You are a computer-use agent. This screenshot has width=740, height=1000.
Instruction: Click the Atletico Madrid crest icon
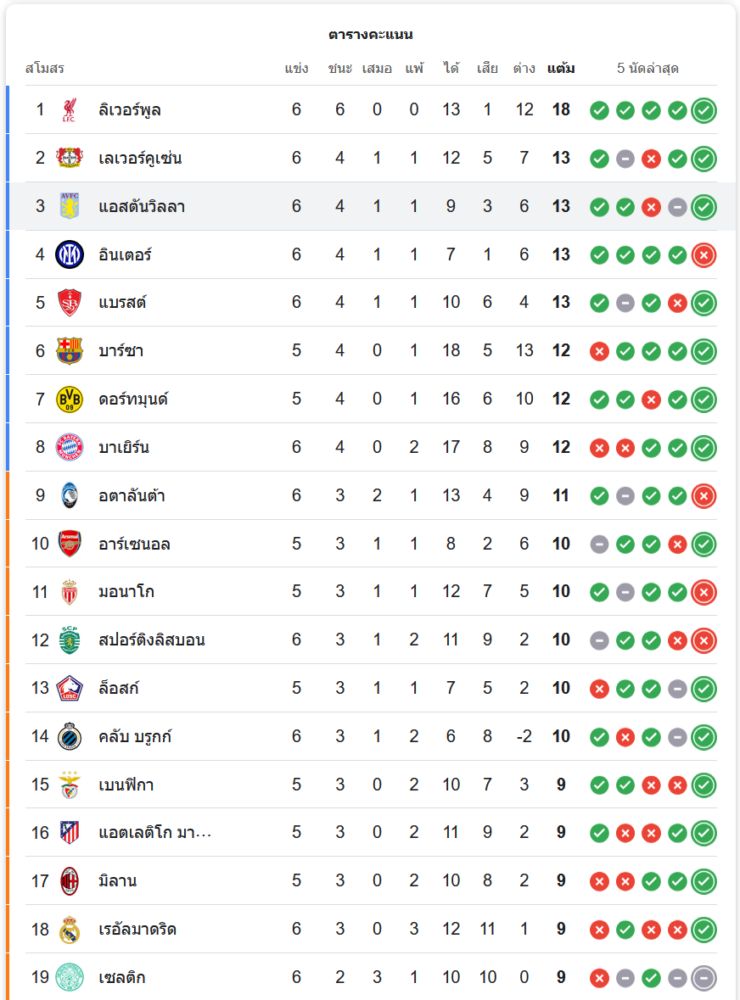[x=69, y=833]
